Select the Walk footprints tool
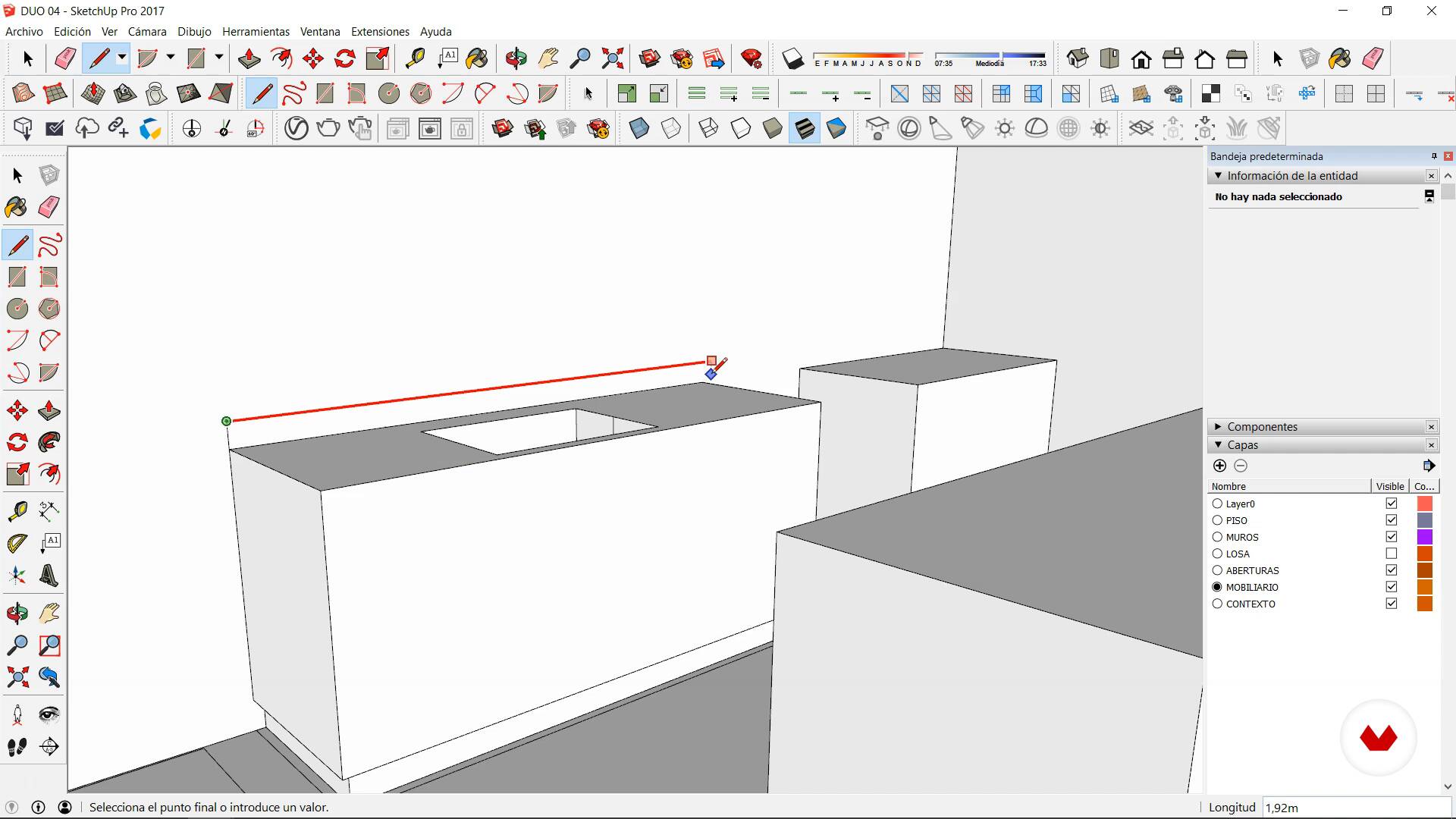This screenshot has height=819, width=1456. point(17,747)
